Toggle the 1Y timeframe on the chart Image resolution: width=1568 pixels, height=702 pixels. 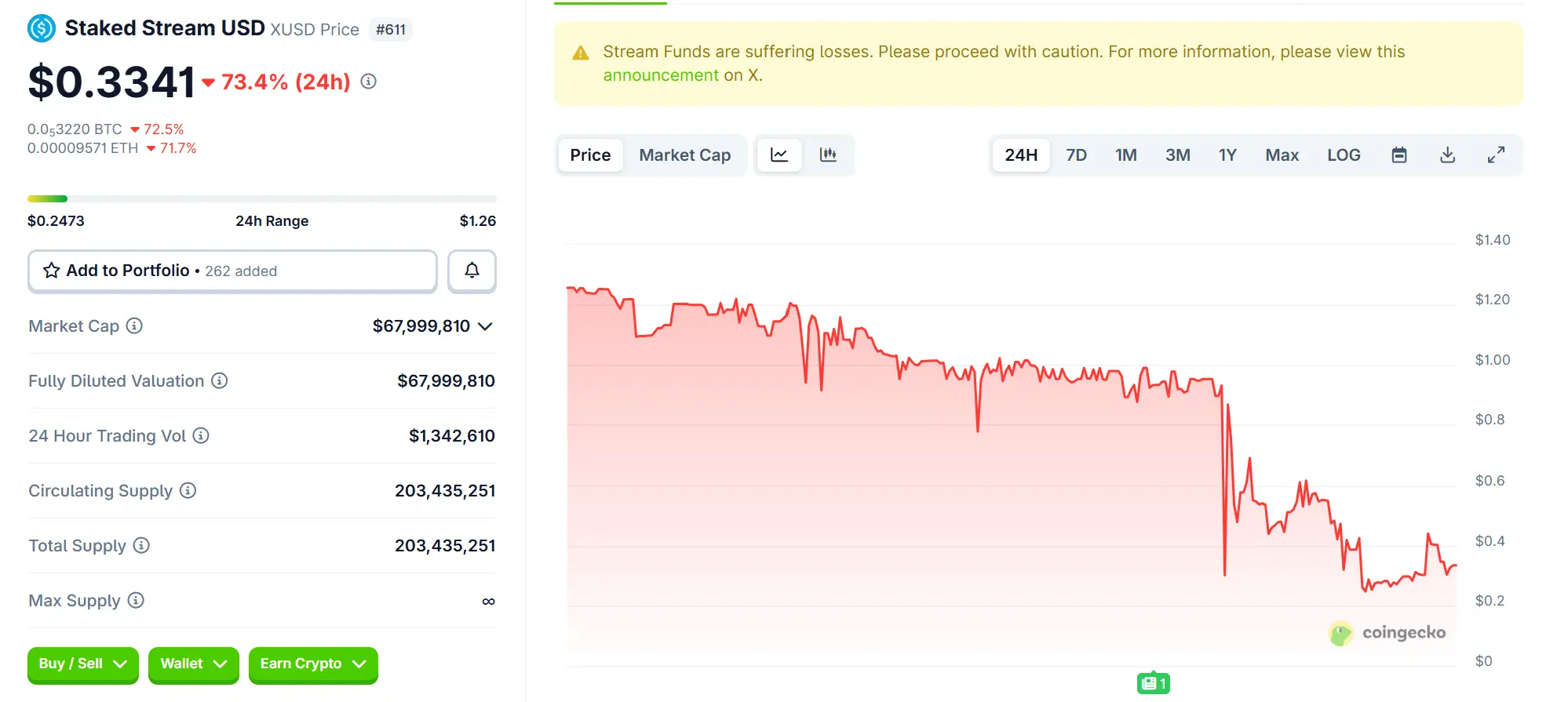coord(1227,155)
